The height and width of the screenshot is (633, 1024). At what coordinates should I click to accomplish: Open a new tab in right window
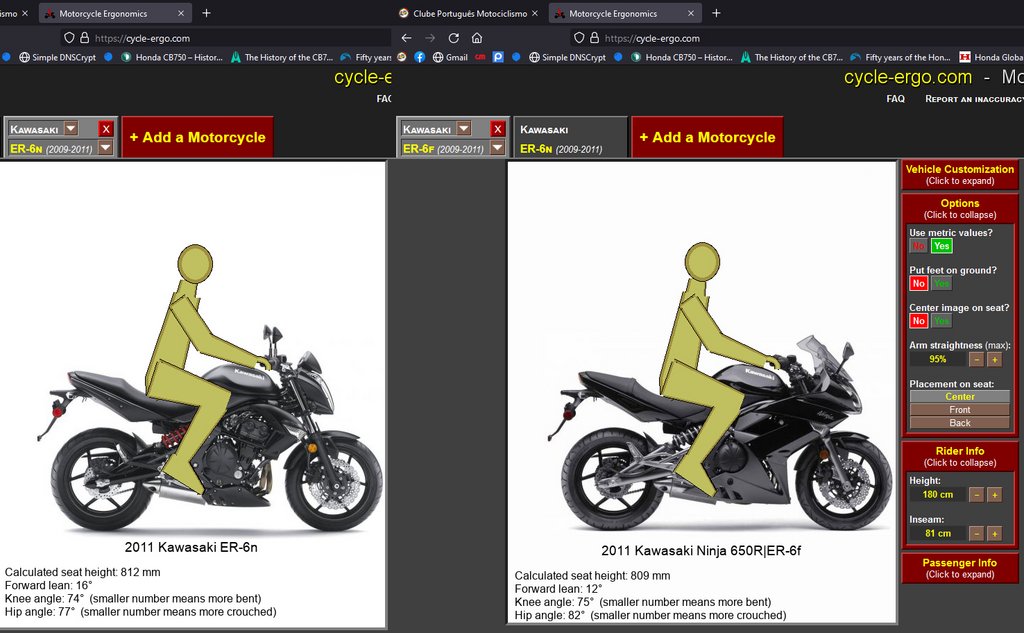point(716,13)
